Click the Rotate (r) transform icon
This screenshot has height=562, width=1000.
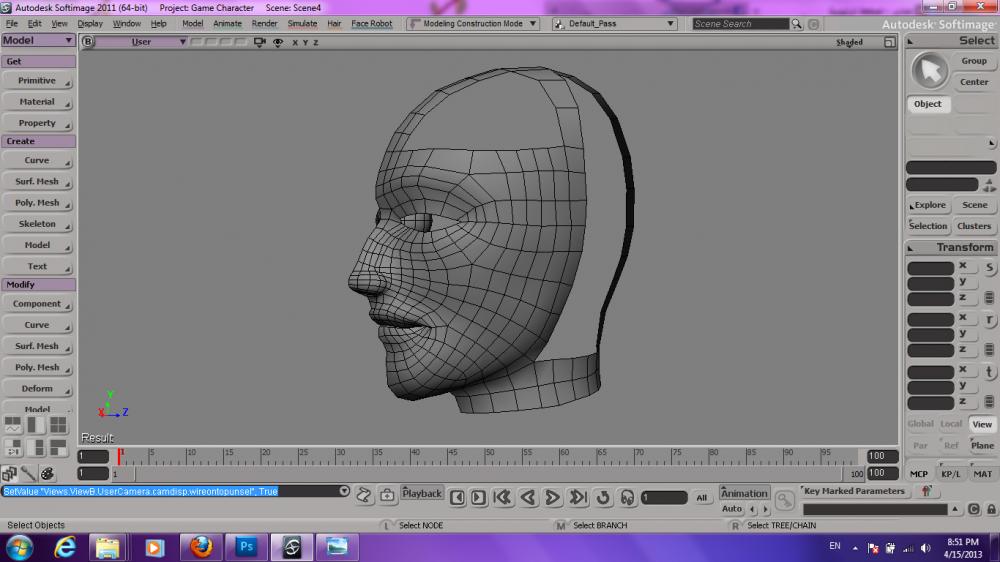point(989,320)
